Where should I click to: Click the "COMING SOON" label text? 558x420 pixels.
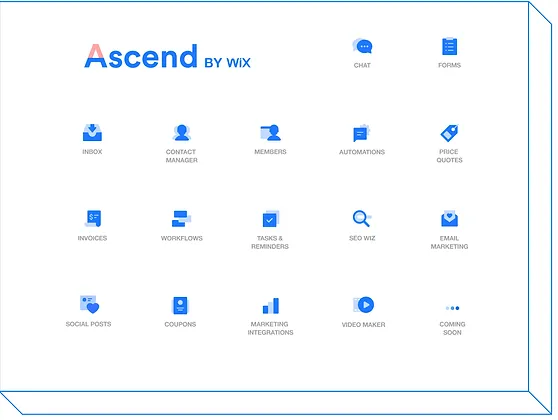click(452, 328)
